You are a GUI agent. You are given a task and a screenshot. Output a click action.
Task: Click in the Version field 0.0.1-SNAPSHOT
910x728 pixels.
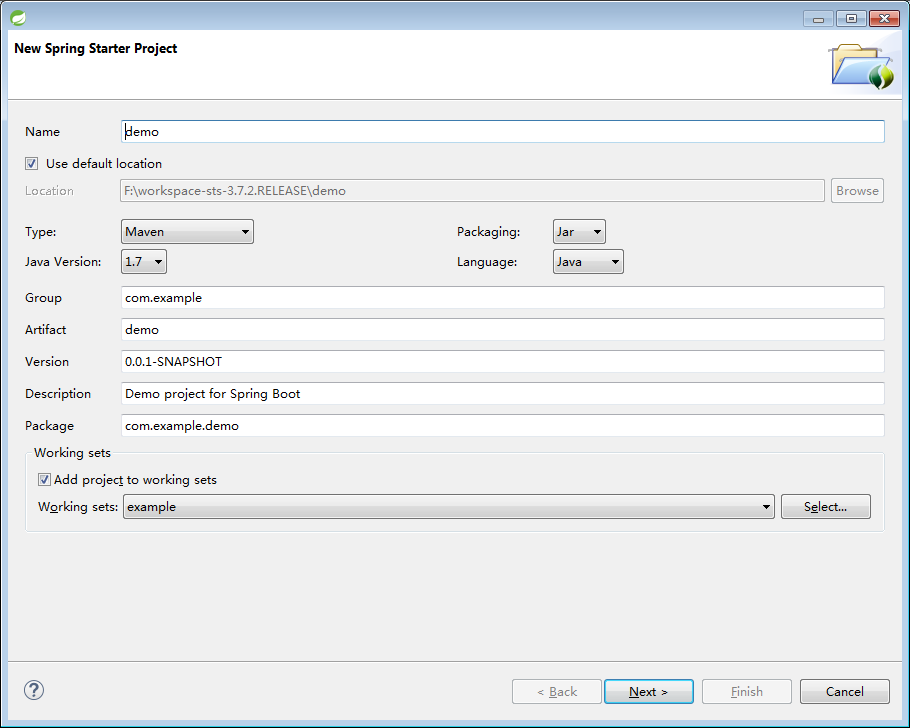[x=503, y=362]
